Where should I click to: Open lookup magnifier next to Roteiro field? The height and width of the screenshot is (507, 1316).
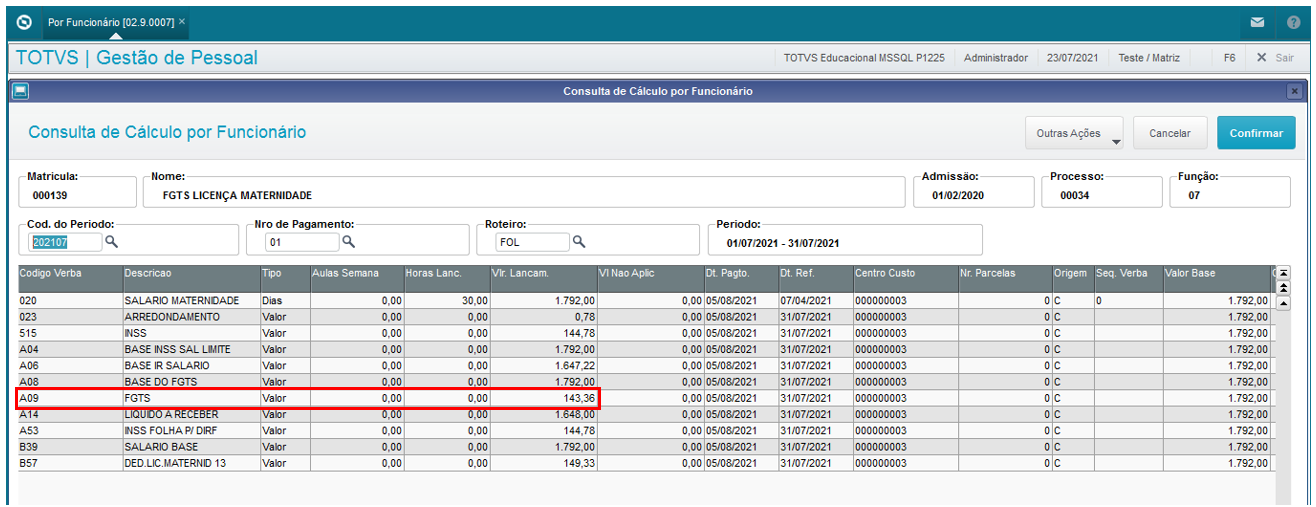pos(579,242)
